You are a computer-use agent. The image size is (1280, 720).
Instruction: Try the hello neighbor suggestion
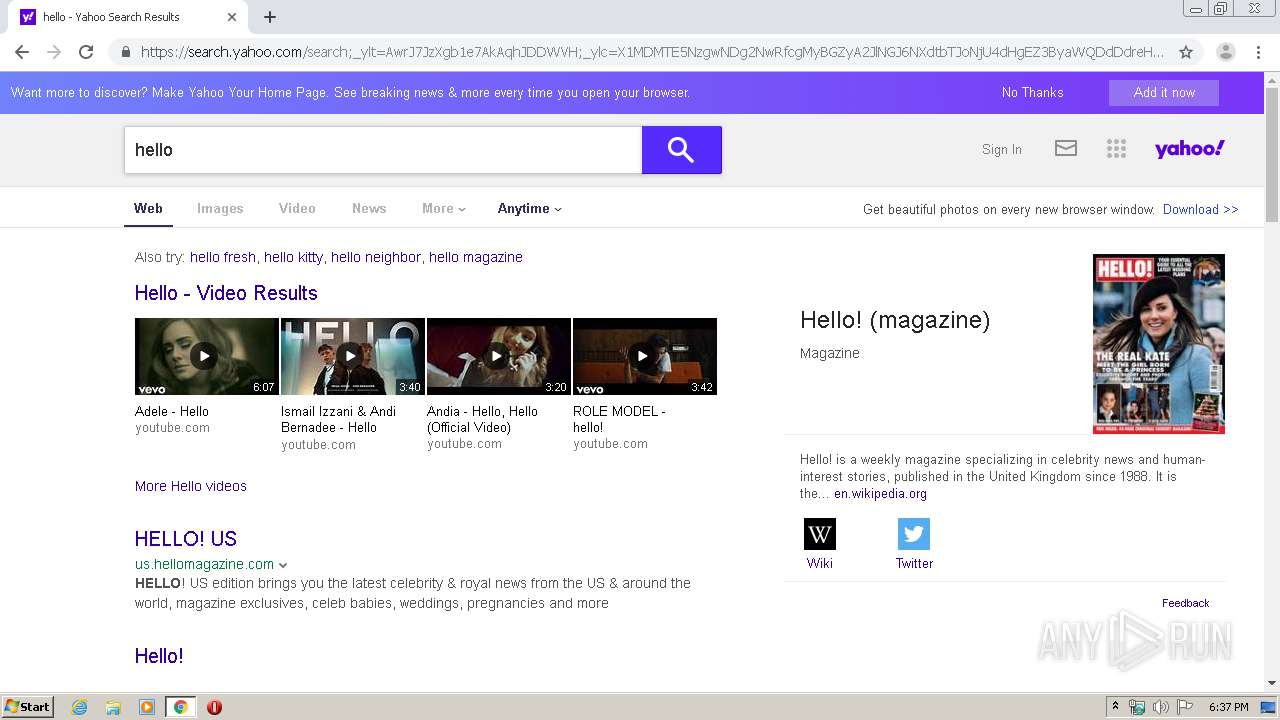[x=376, y=257]
